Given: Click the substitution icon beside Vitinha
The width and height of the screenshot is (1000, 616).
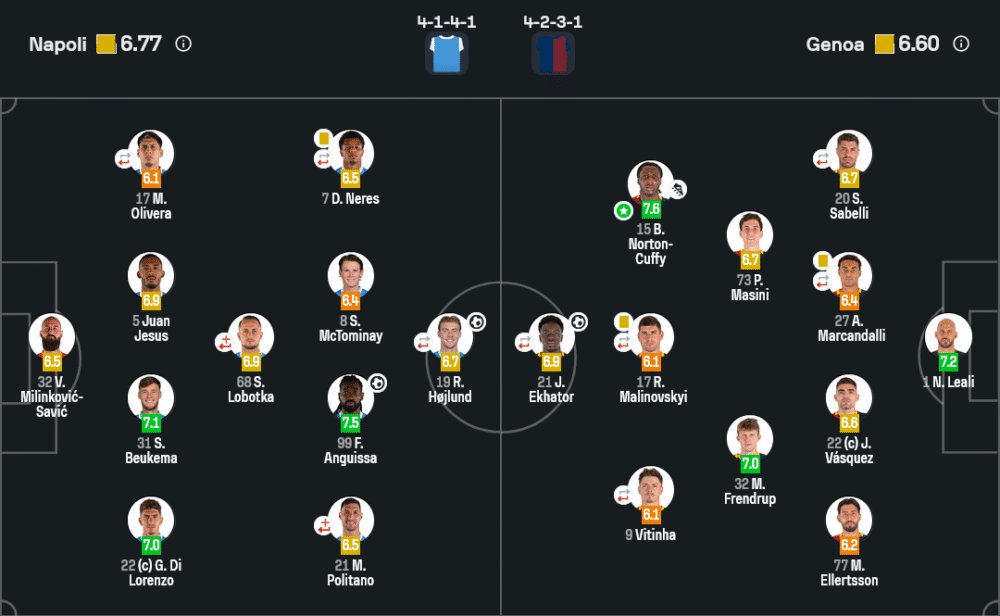Looking at the screenshot, I should click(623, 495).
